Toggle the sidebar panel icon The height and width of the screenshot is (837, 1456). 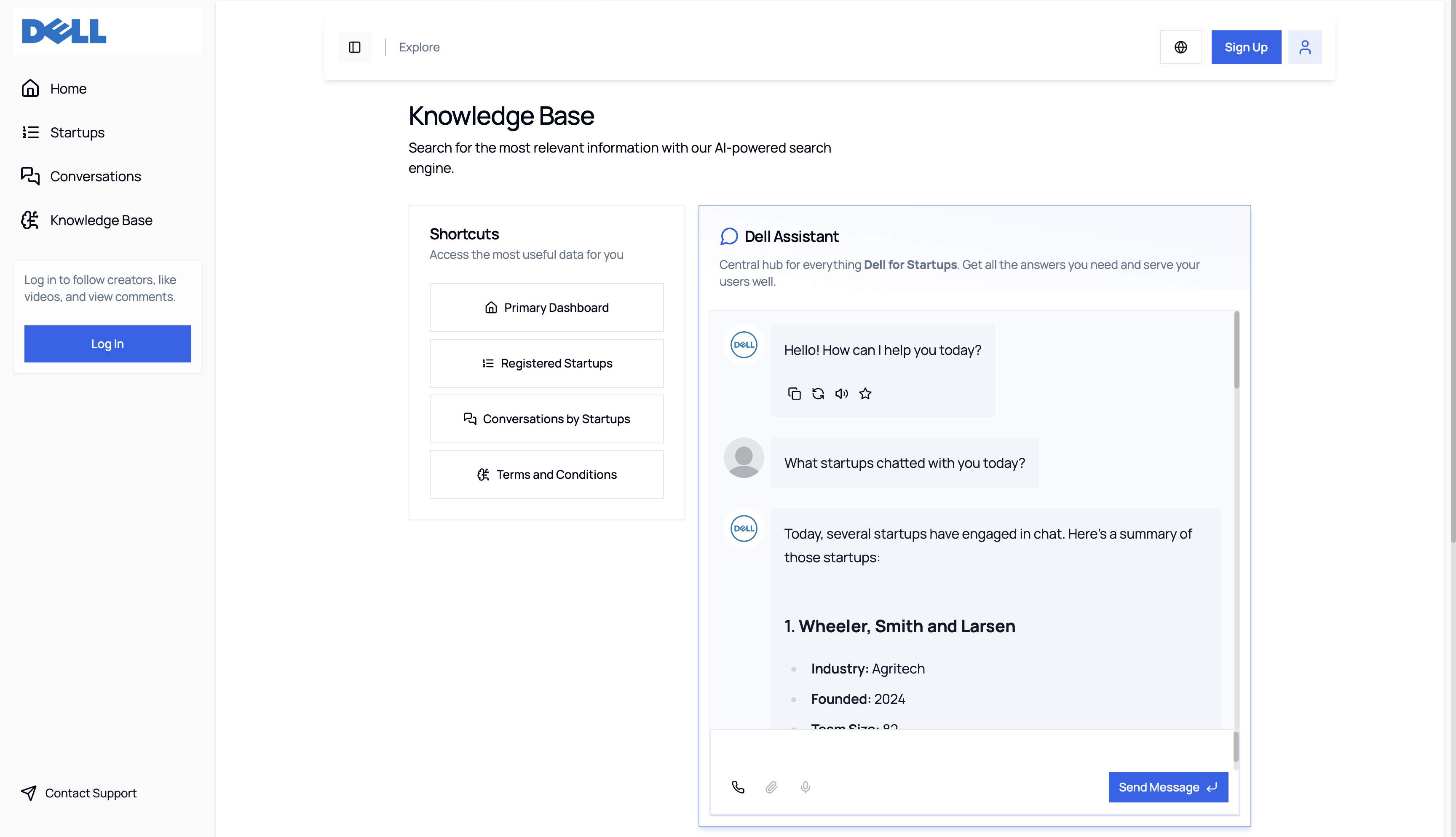(x=354, y=47)
